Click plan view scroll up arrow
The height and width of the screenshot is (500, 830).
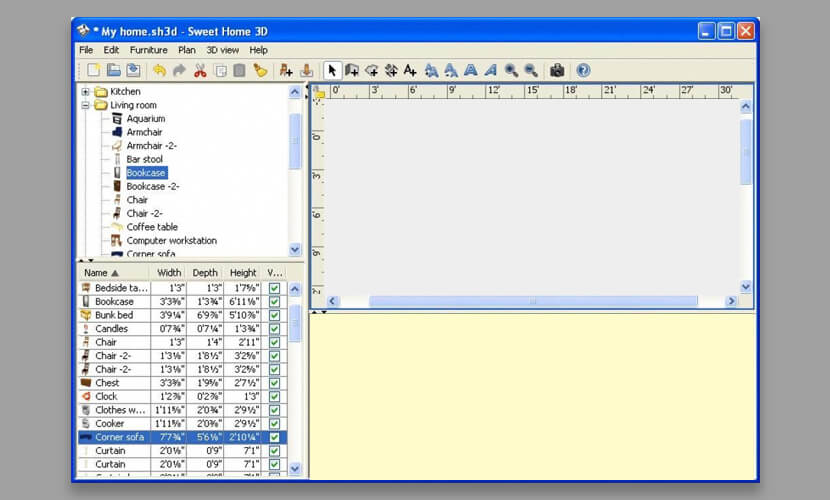point(746,107)
